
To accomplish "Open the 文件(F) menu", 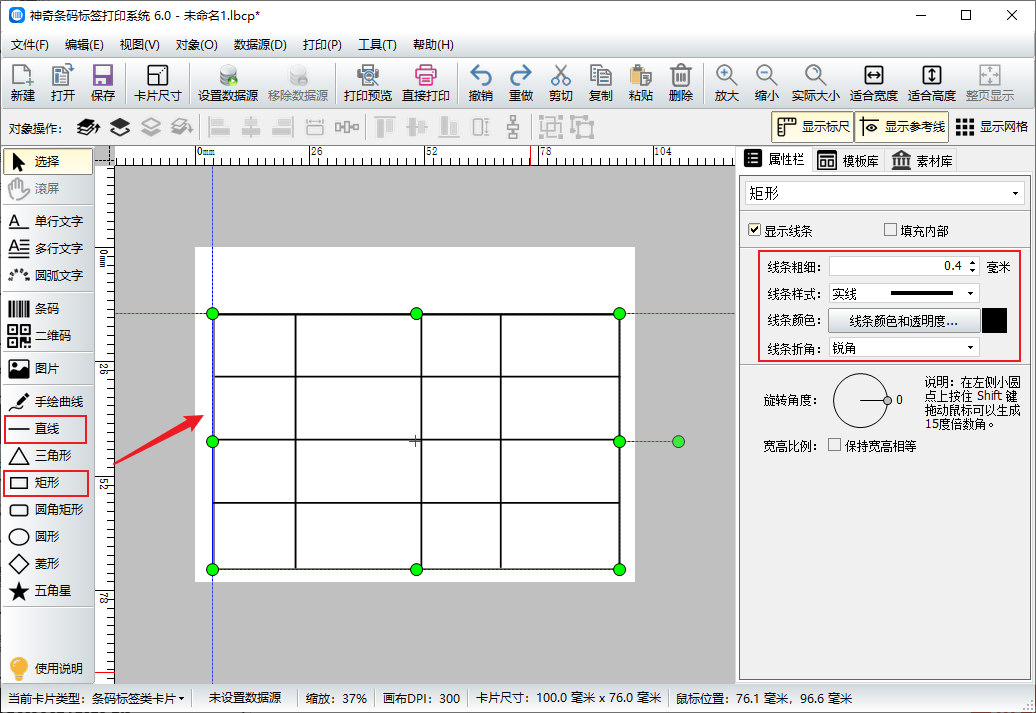I will pos(30,45).
